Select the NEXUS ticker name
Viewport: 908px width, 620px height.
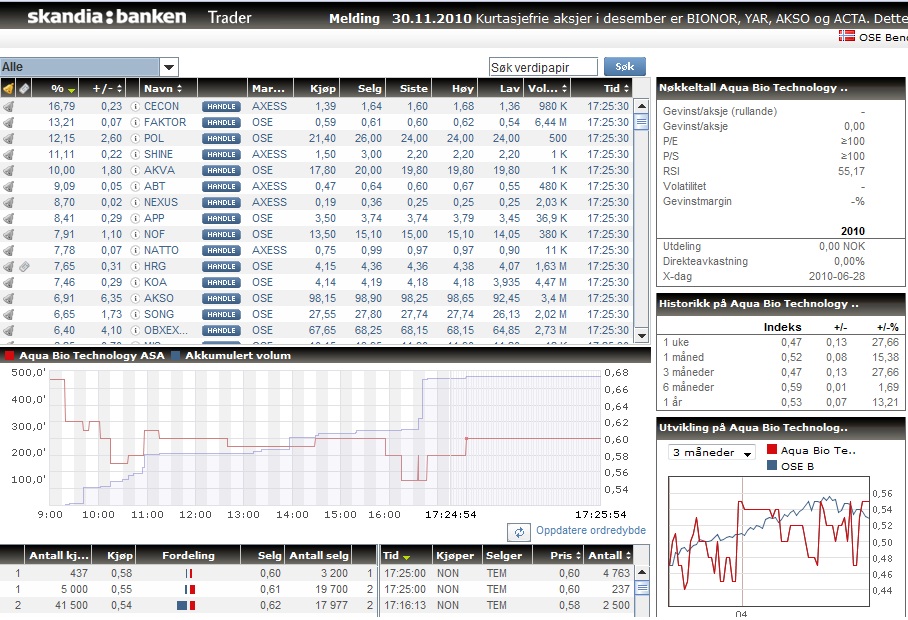[161, 203]
